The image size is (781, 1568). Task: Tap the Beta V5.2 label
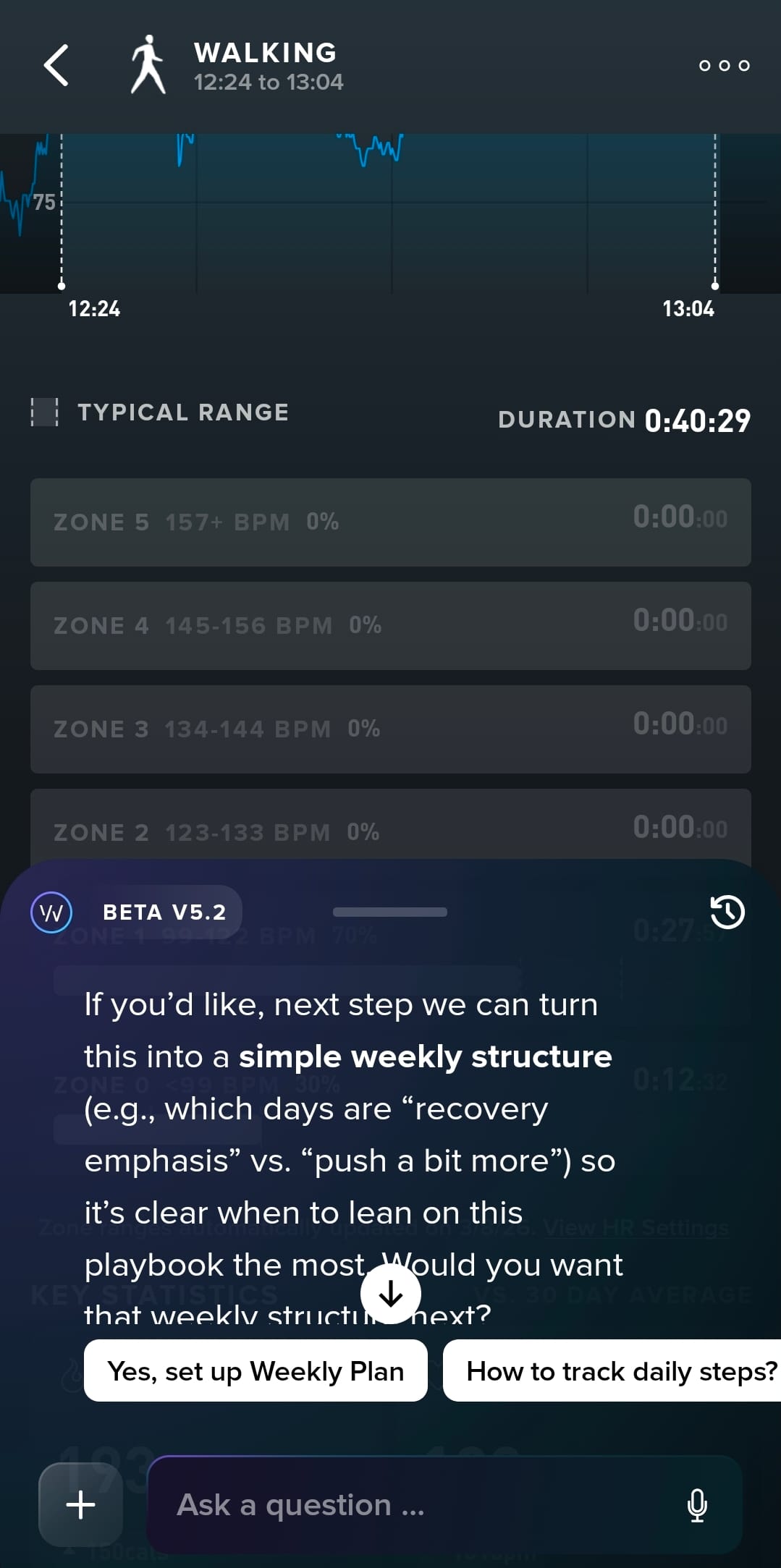pos(164,912)
